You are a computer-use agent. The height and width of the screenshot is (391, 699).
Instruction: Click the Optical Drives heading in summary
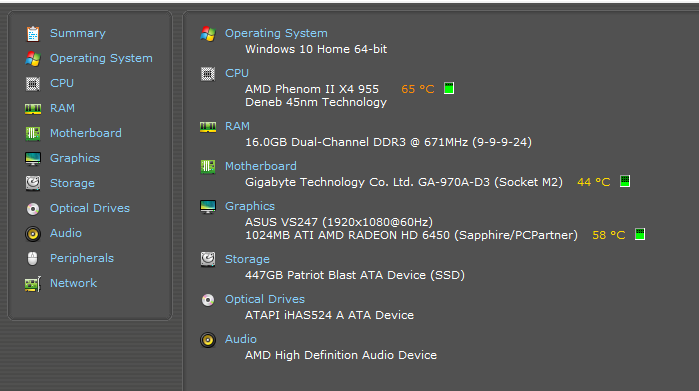(265, 299)
